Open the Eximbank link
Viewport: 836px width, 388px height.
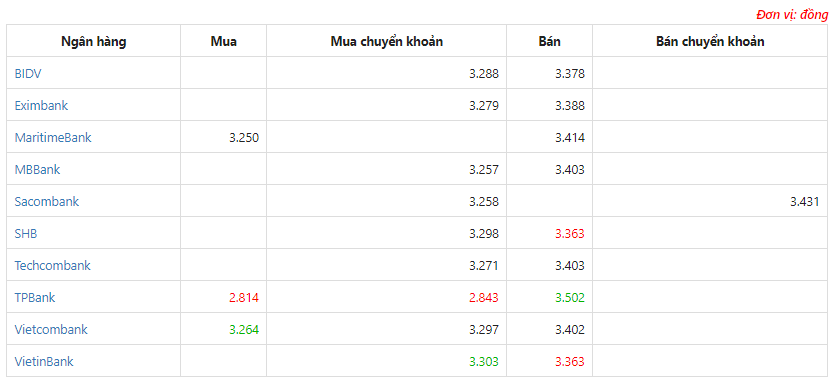click(x=41, y=106)
